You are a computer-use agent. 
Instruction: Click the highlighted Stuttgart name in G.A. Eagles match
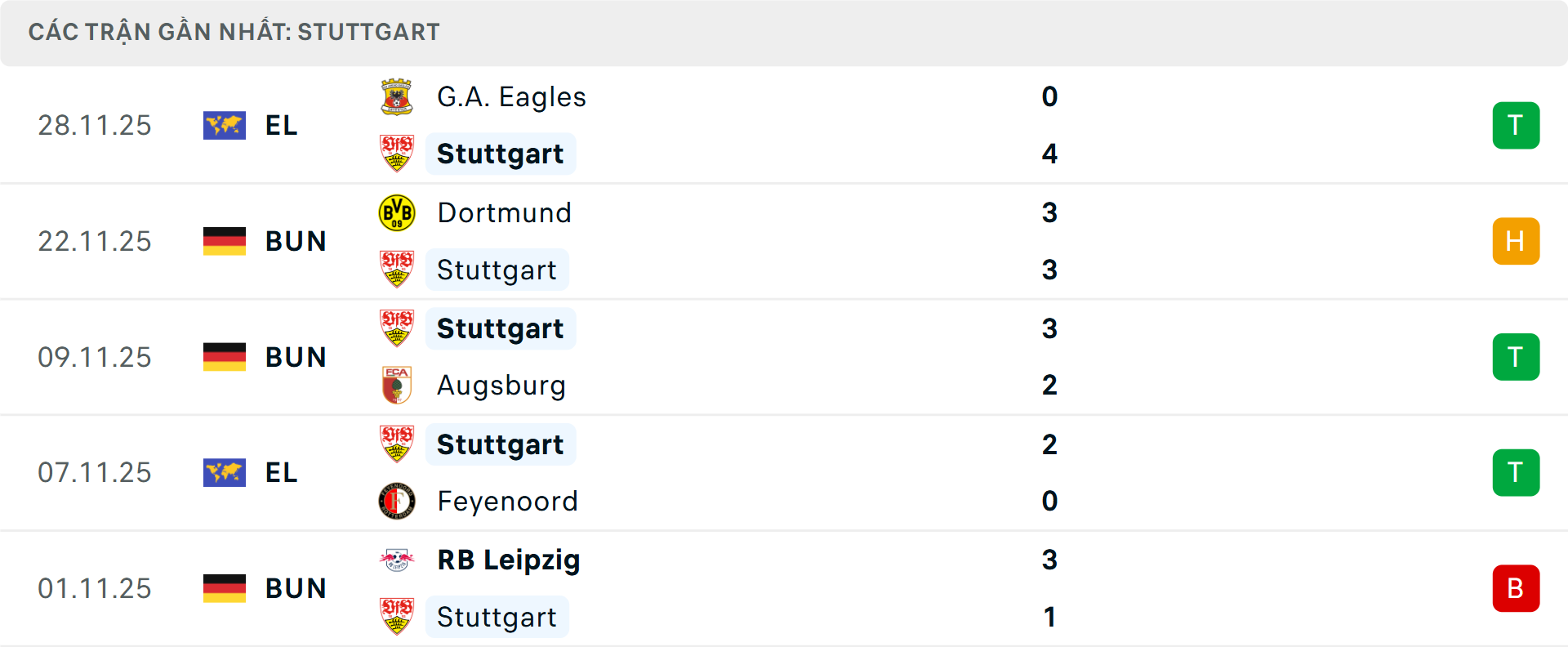pyautogui.click(x=500, y=154)
